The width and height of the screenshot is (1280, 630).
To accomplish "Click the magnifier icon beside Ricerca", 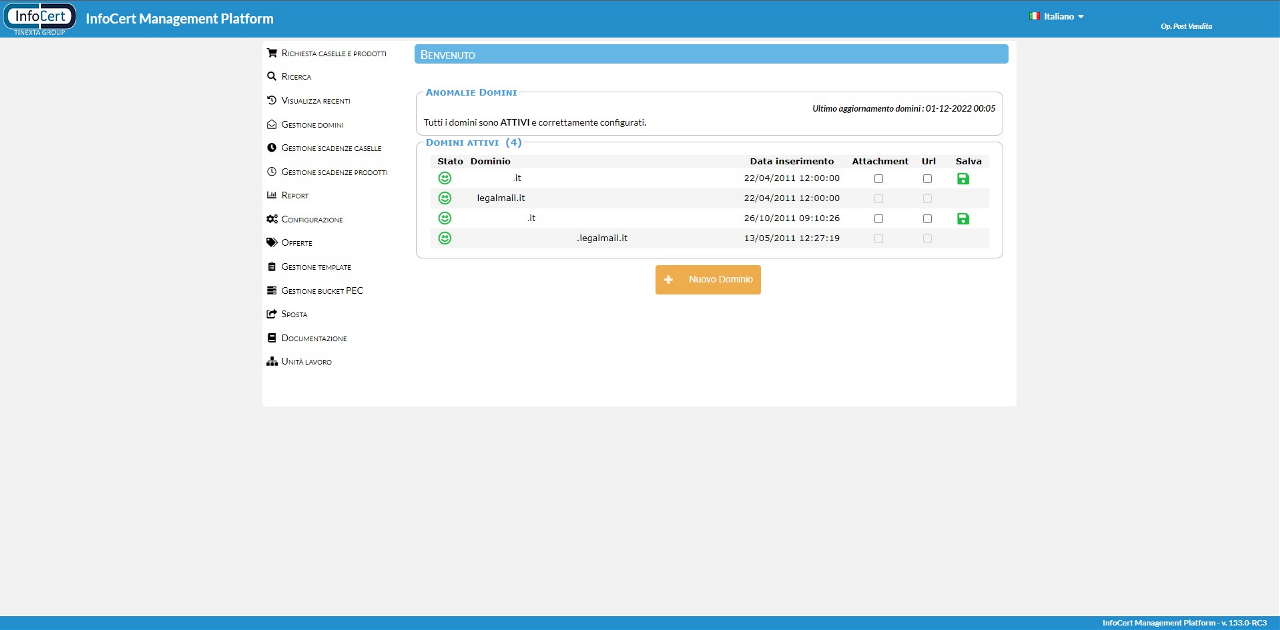I will click(x=272, y=76).
